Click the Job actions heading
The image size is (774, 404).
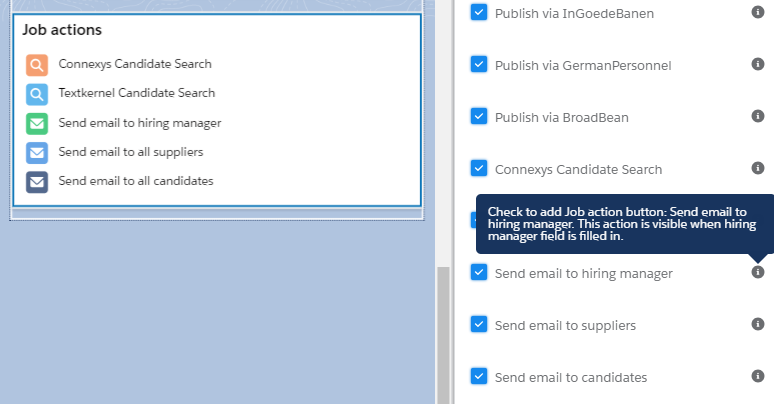click(62, 30)
